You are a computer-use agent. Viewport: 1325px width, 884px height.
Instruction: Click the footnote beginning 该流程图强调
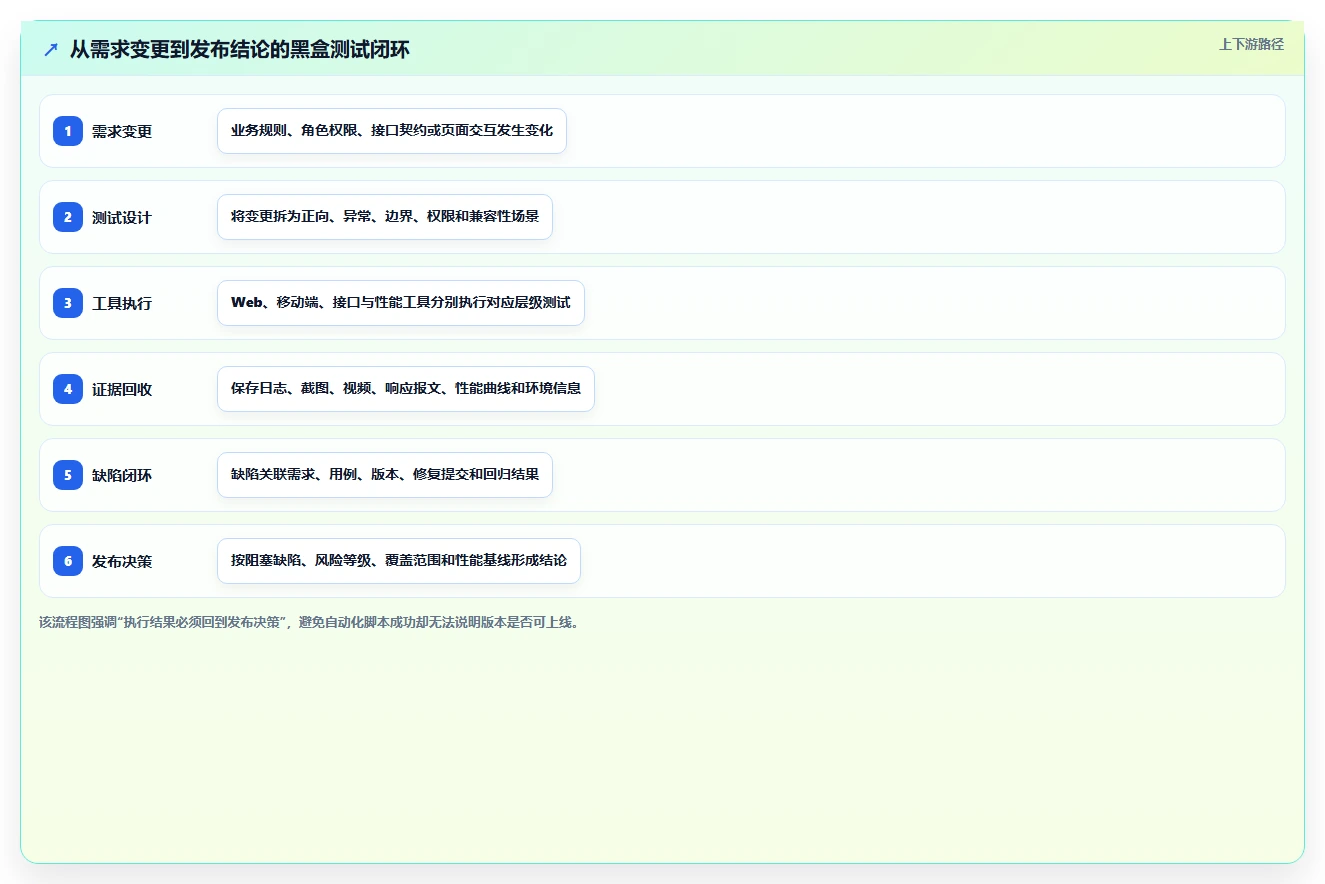309,622
